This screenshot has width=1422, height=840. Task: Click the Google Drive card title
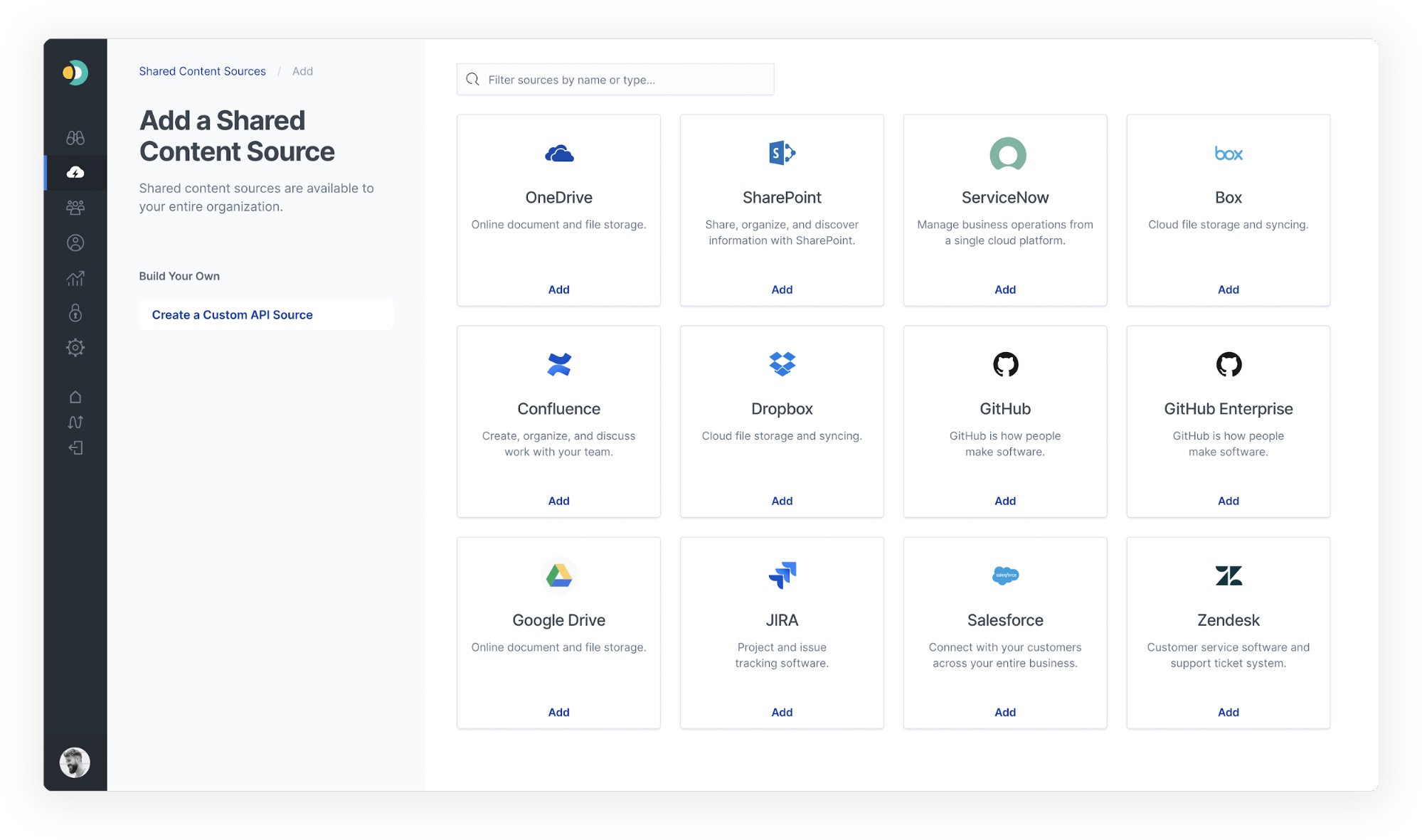tap(559, 620)
